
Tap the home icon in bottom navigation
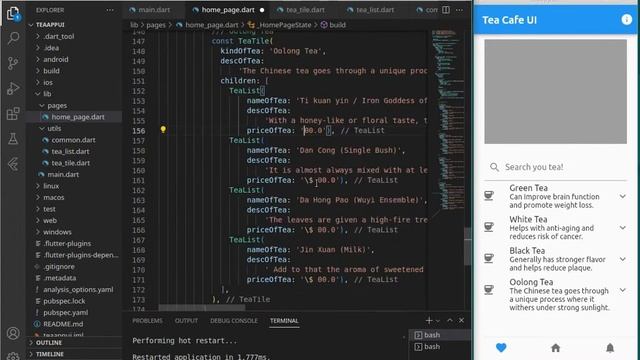click(x=556, y=348)
